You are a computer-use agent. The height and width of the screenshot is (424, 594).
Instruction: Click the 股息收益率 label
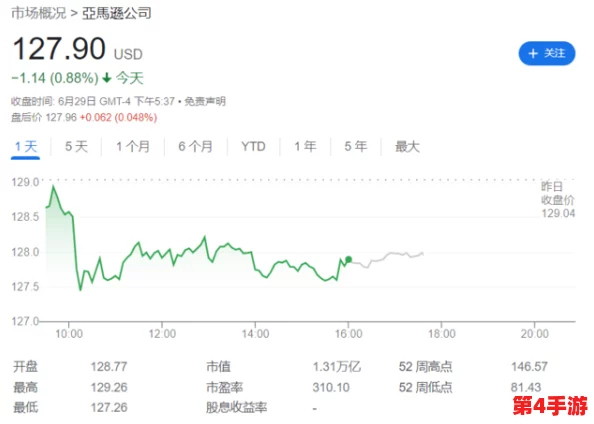click(236, 407)
